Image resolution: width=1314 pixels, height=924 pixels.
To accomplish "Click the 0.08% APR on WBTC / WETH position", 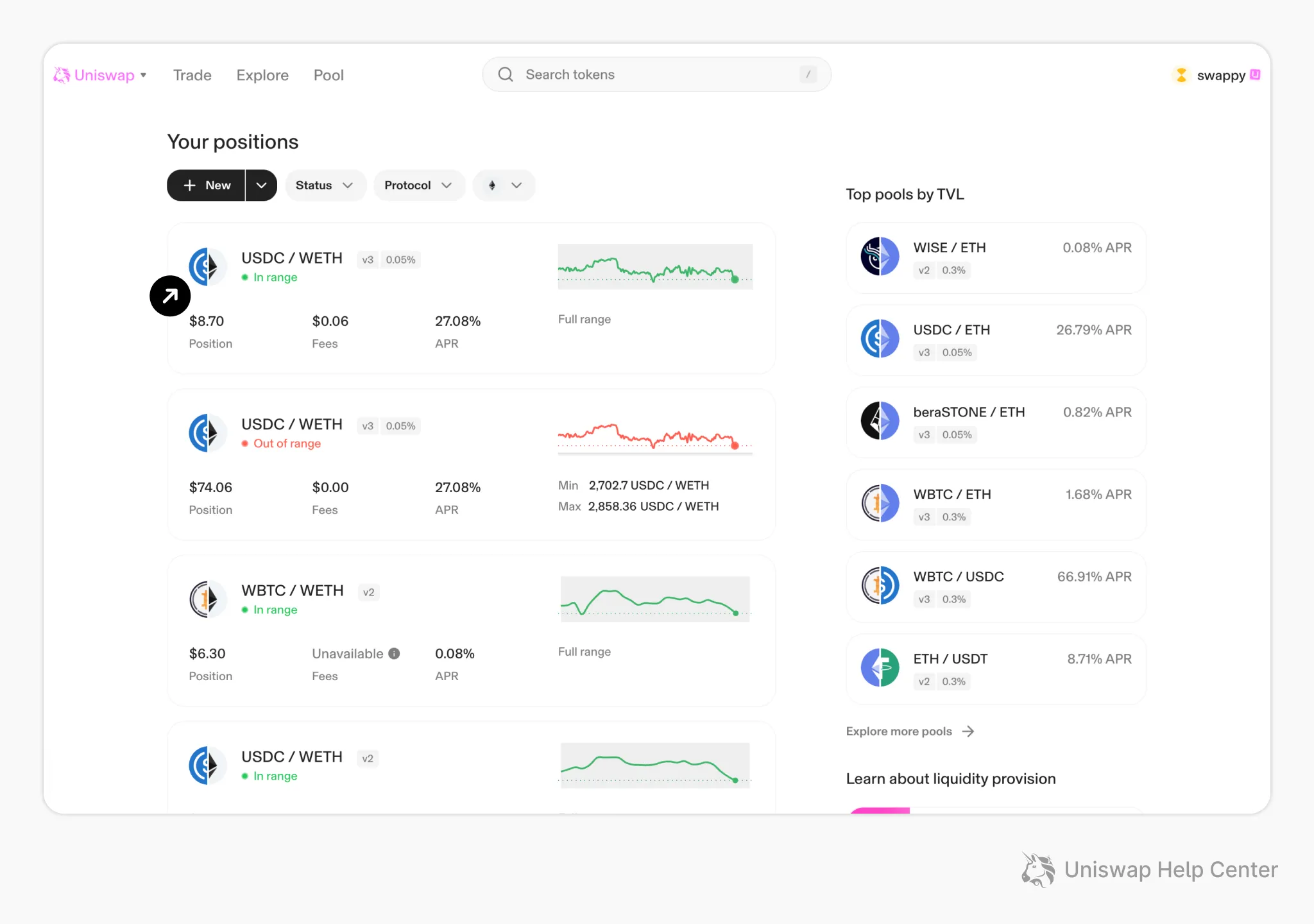I will tap(455, 654).
